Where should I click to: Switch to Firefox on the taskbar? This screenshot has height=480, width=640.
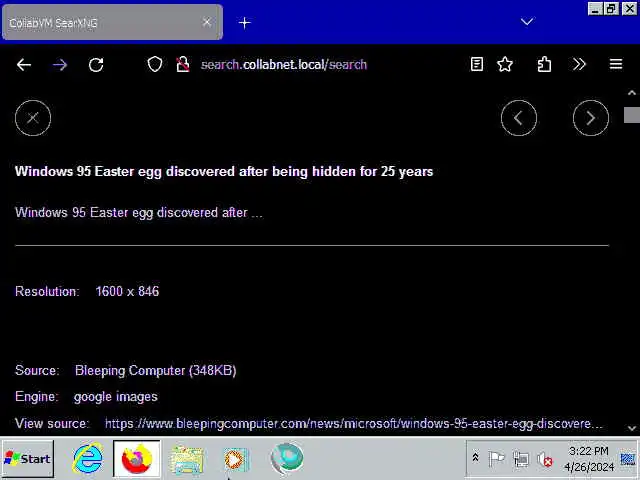(137, 459)
